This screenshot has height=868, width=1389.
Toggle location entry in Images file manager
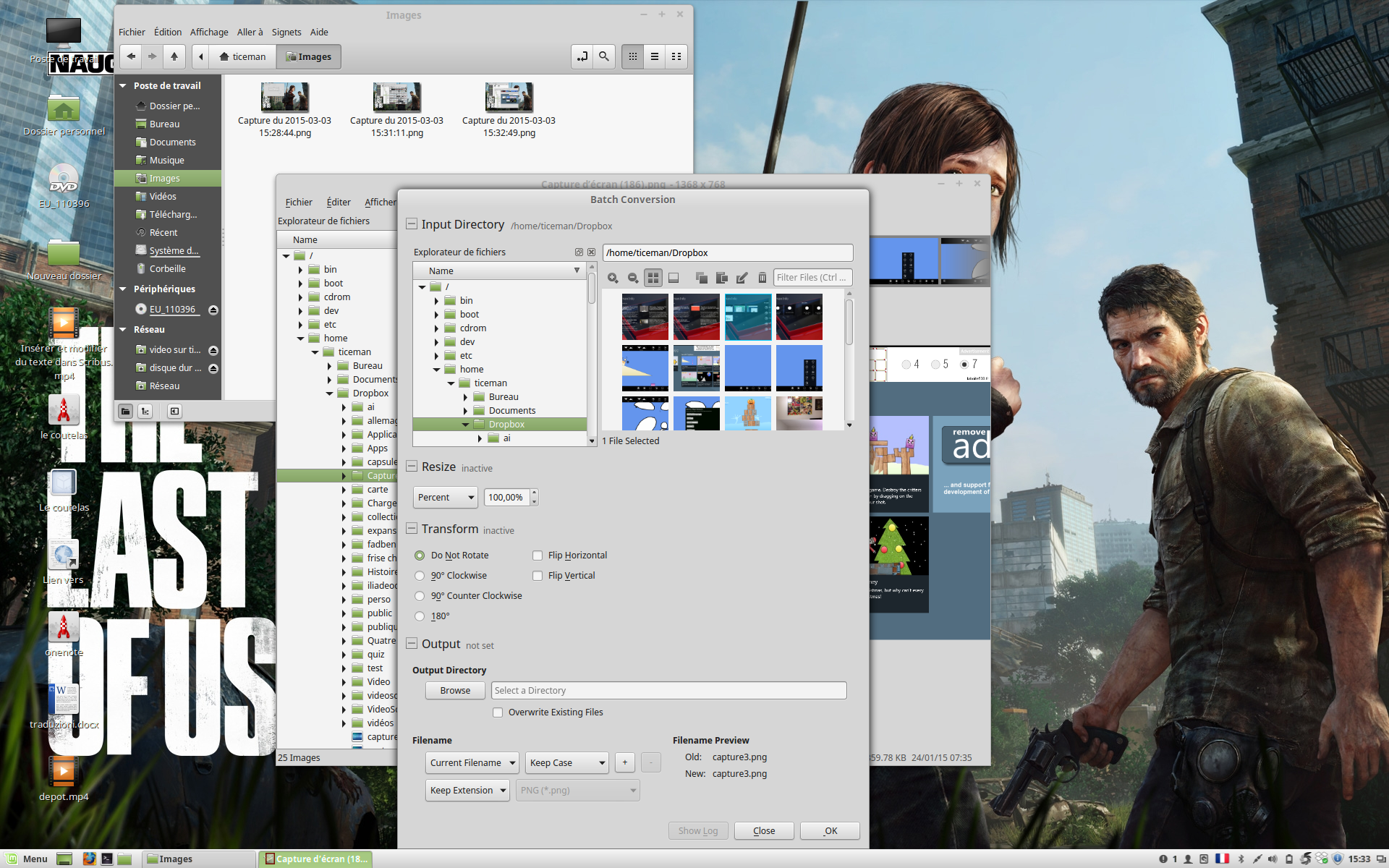click(x=583, y=56)
